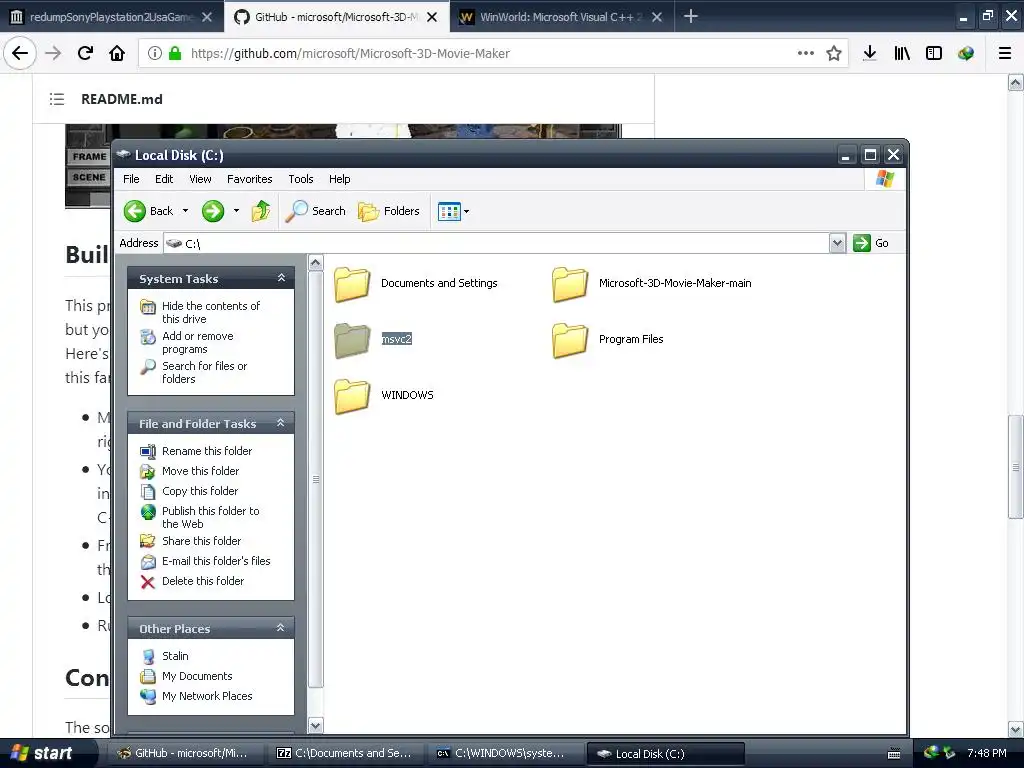Collapse the System Tasks panel
1024x768 pixels.
click(281, 278)
